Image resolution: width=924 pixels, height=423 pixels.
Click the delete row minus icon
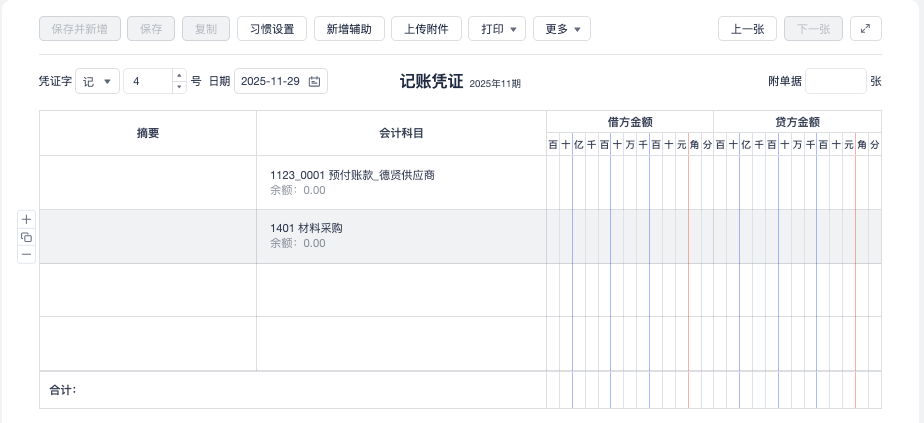click(x=27, y=254)
